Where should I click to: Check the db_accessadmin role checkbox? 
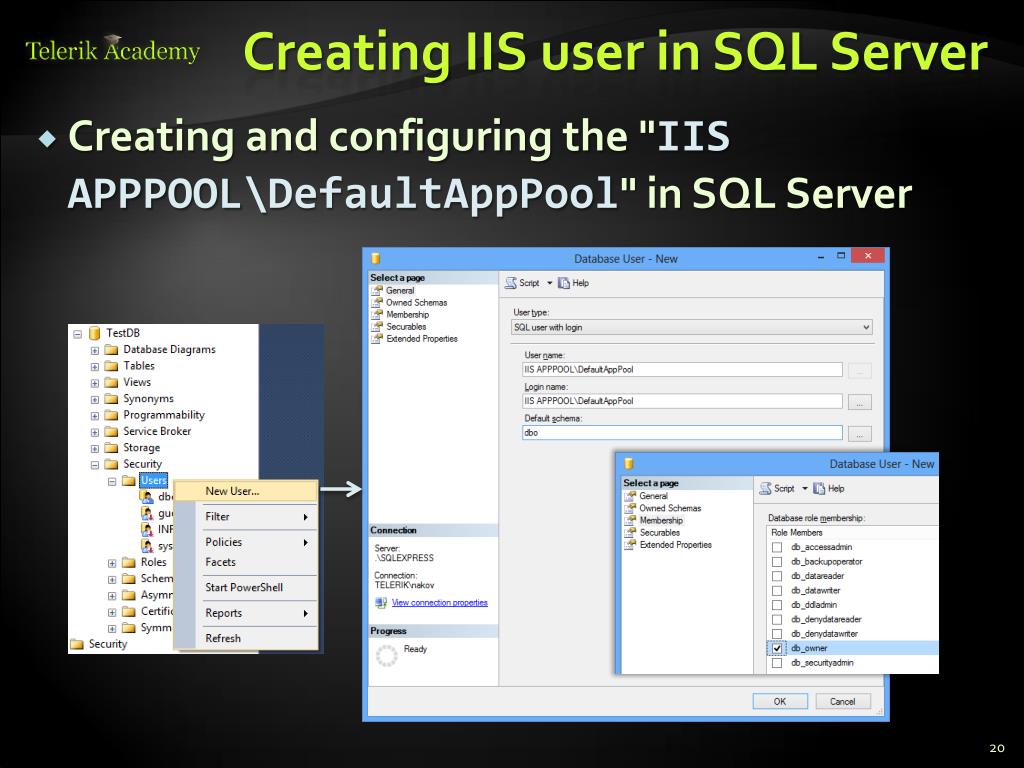click(x=777, y=547)
